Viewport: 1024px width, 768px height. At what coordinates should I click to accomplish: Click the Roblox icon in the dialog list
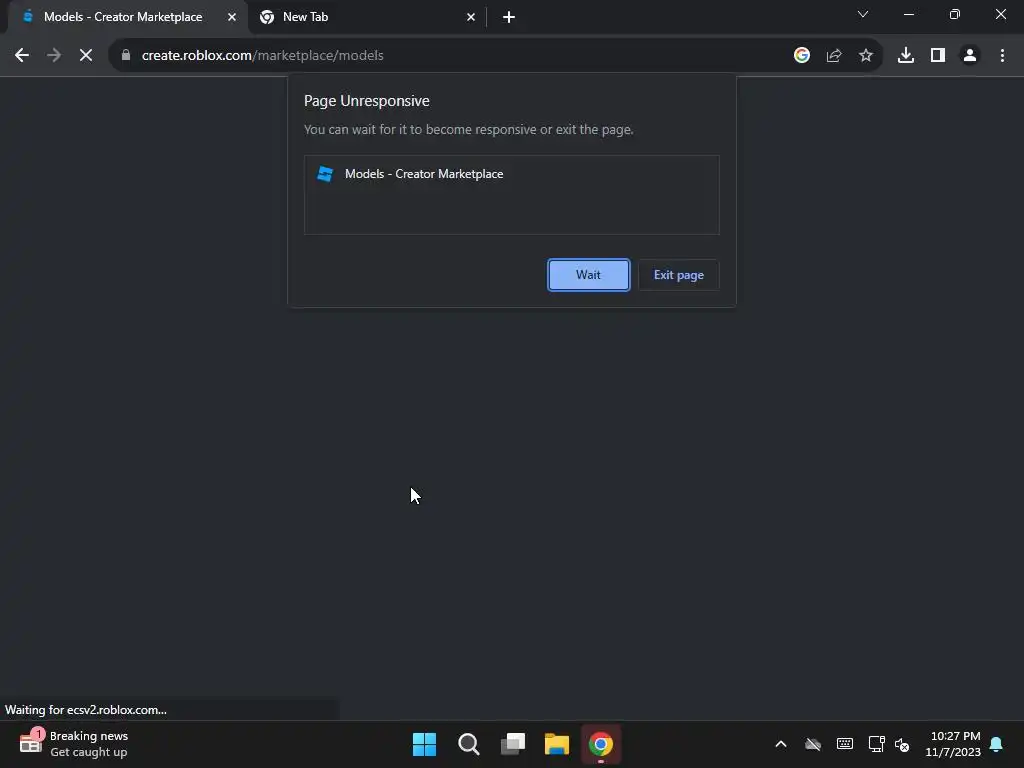[325, 174]
